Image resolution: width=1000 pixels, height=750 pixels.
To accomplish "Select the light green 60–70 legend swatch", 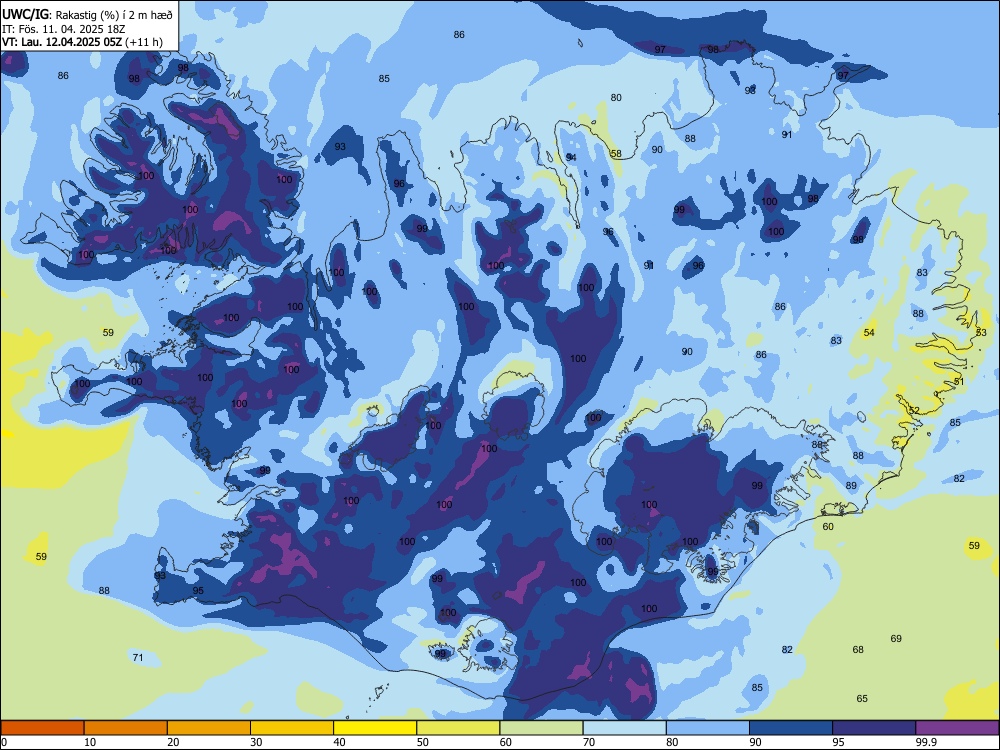I will pyautogui.click(x=541, y=728).
